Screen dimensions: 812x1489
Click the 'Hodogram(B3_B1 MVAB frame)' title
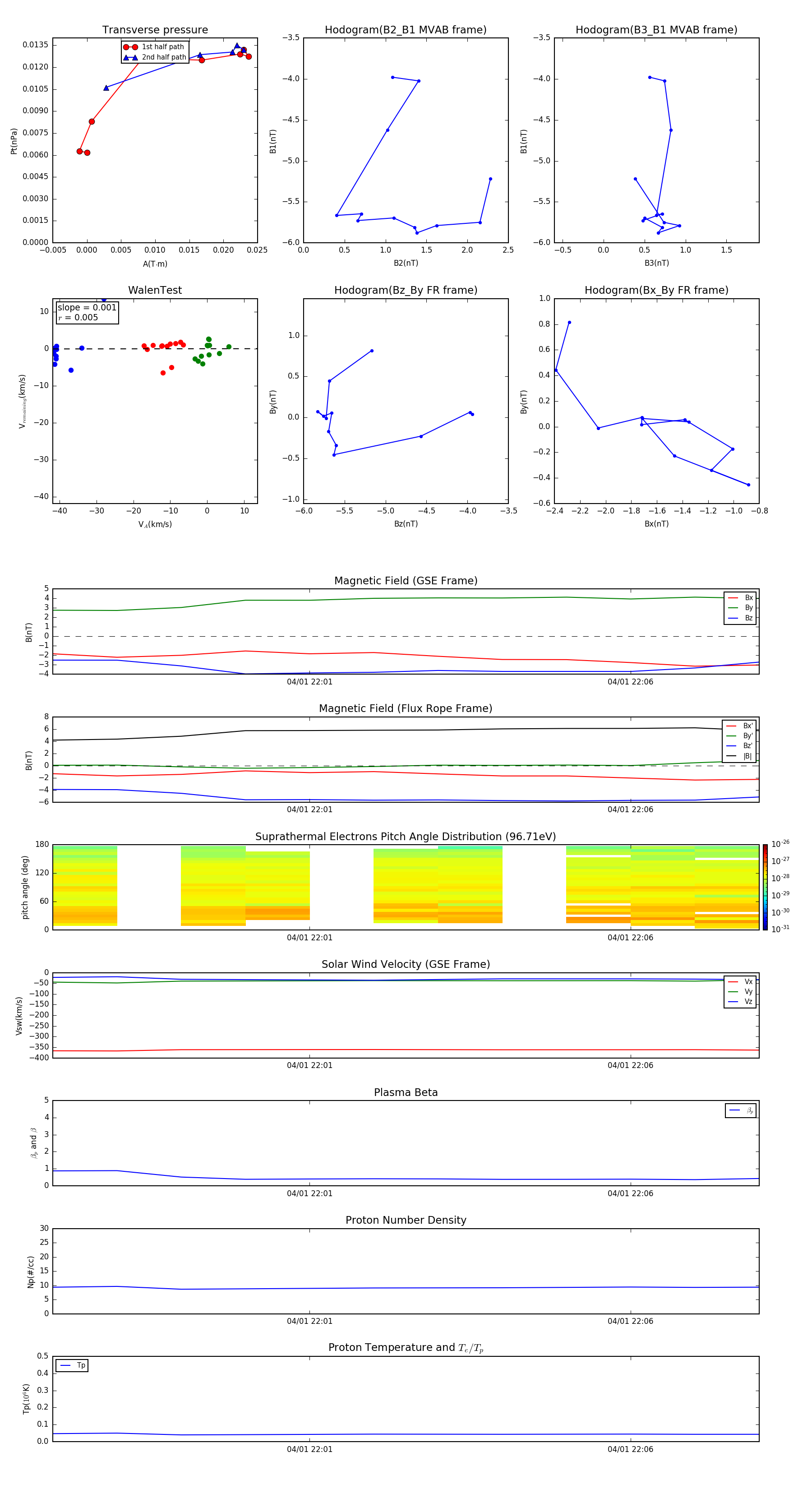[656, 29]
